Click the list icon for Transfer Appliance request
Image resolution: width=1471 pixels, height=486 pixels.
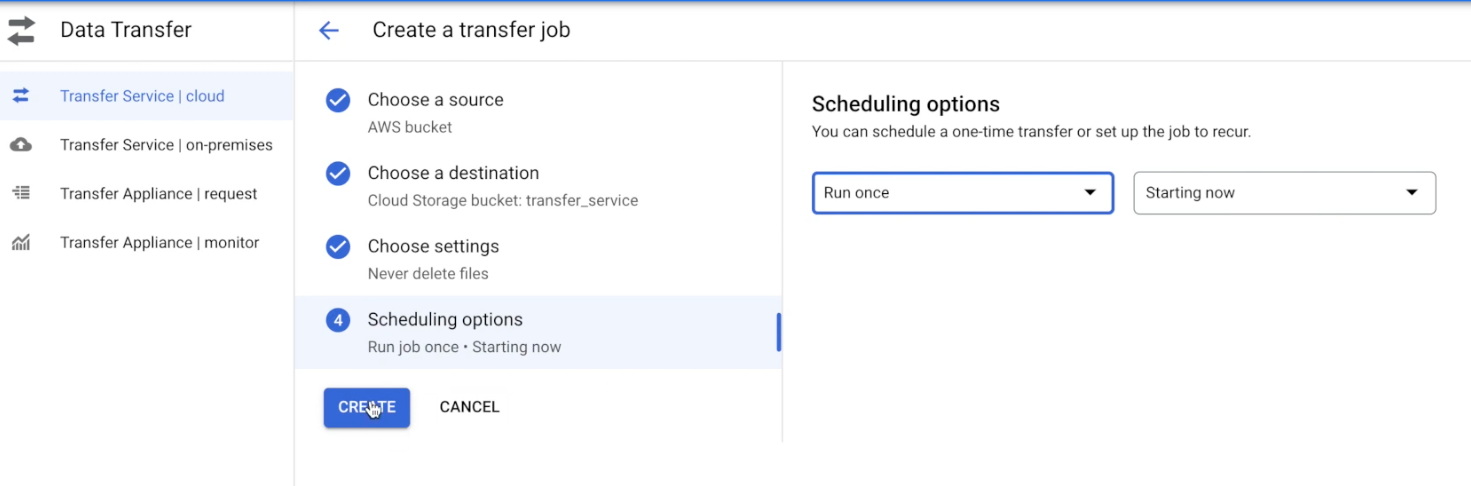pos(21,193)
